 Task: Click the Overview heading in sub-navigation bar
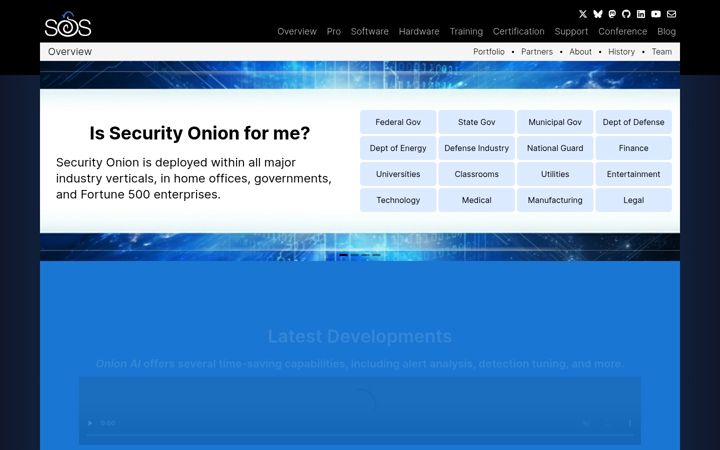point(70,52)
